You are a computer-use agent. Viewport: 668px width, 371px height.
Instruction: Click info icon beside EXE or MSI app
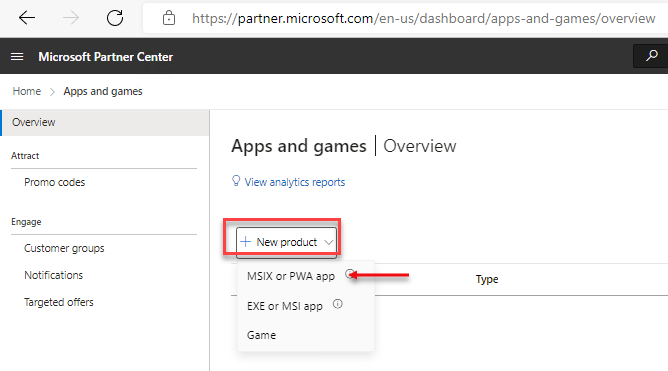click(337, 304)
